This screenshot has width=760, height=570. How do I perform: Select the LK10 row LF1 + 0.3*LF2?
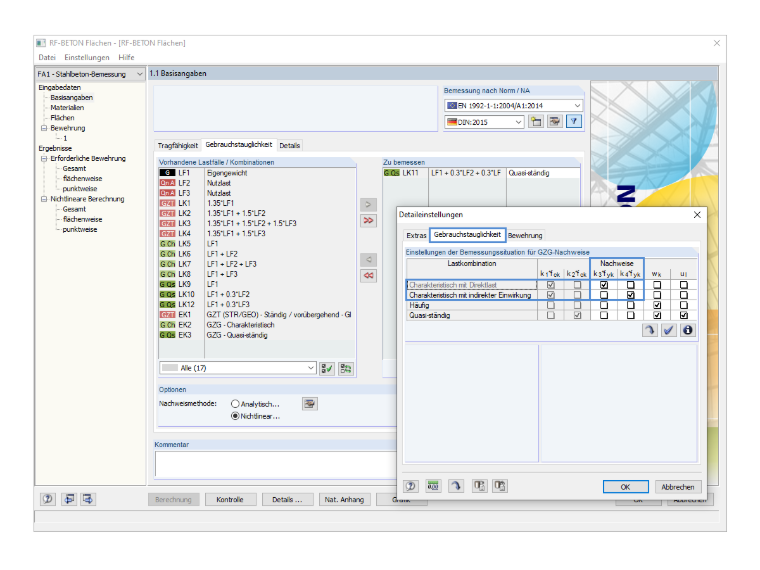coord(257,294)
